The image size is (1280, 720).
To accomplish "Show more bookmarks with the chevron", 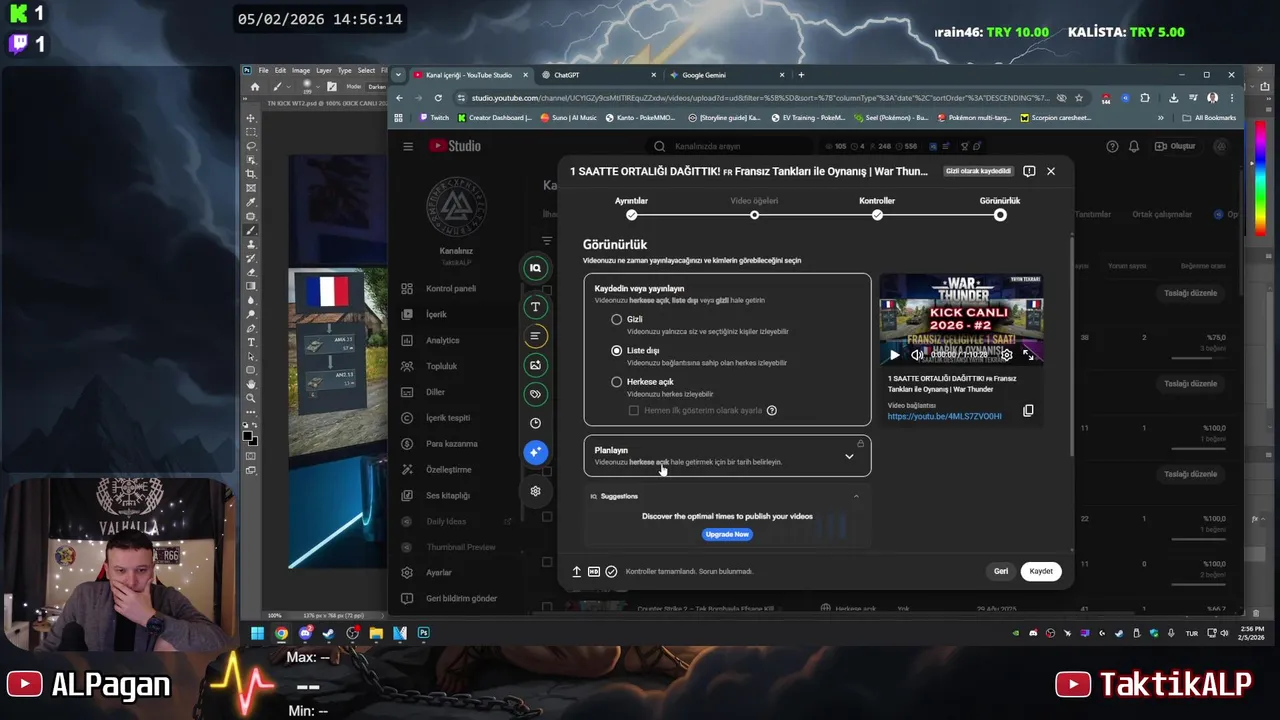I will pos(1160,118).
